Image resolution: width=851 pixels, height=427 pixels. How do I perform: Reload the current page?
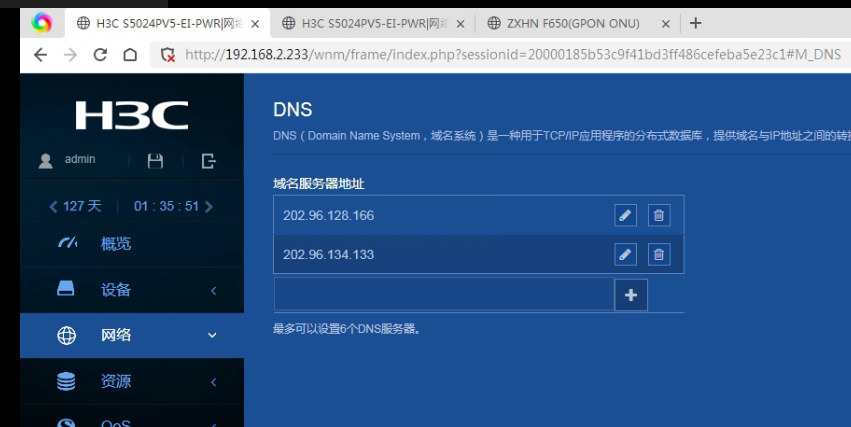tap(100, 55)
